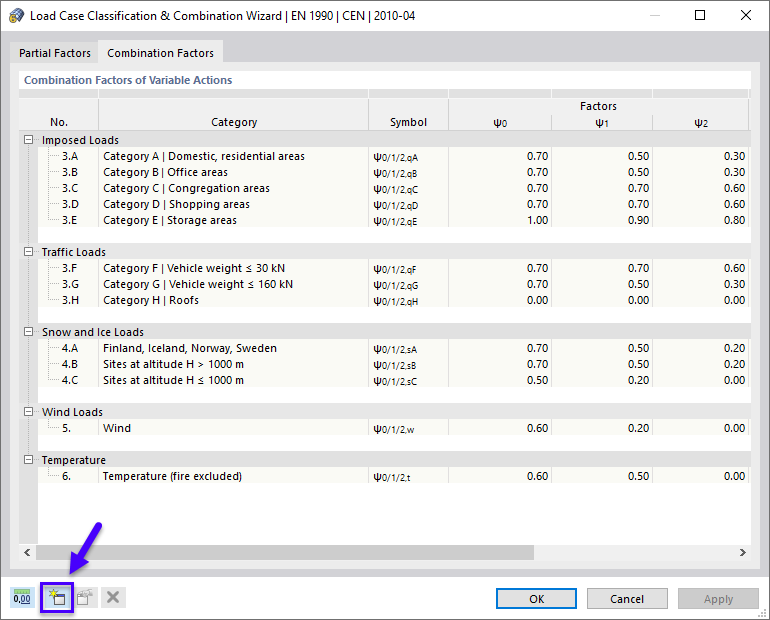This screenshot has width=770, height=620.
Task: Click the Category column header
Action: point(234,122)
